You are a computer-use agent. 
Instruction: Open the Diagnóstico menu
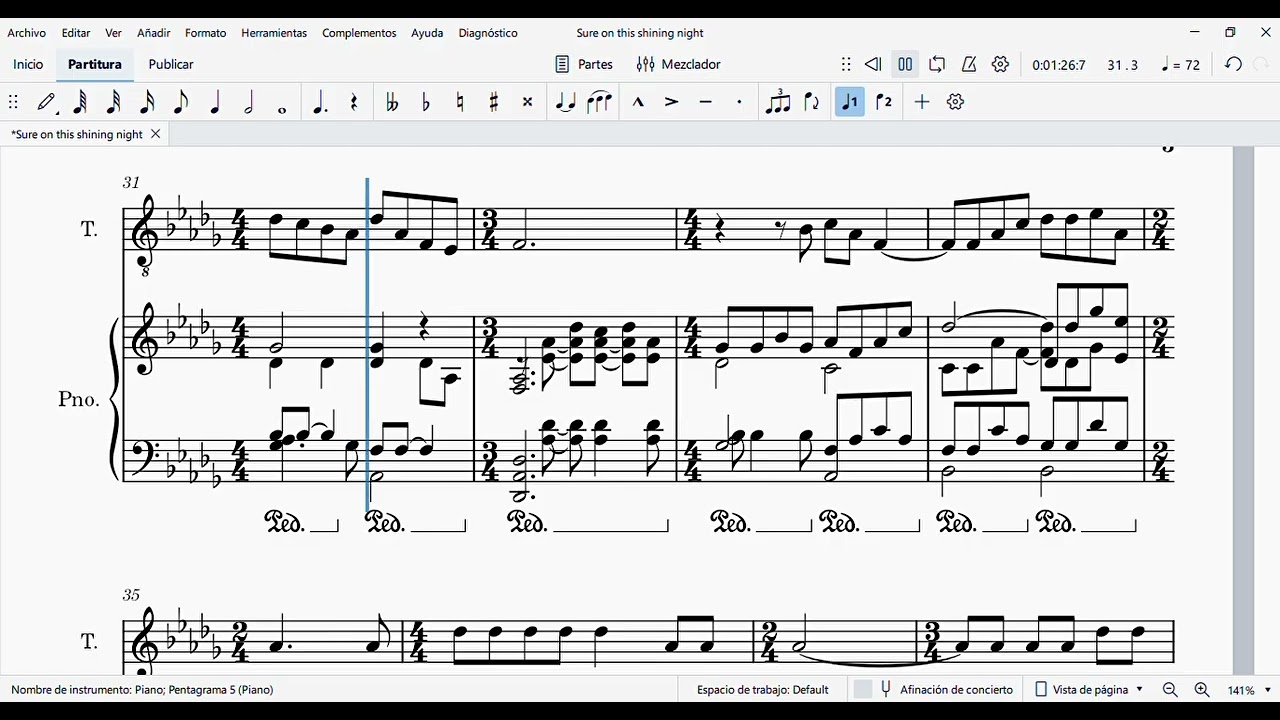point(488,33)
